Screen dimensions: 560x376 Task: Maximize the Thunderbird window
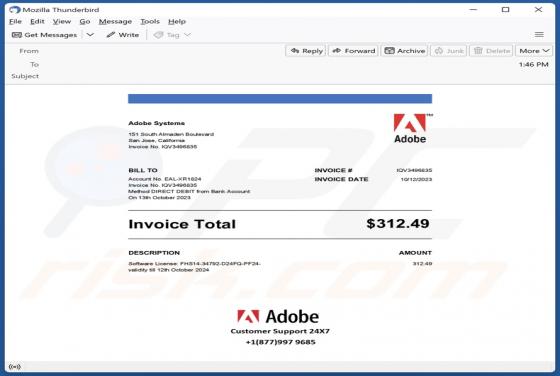pyautogui.click(x=505, y=10)
